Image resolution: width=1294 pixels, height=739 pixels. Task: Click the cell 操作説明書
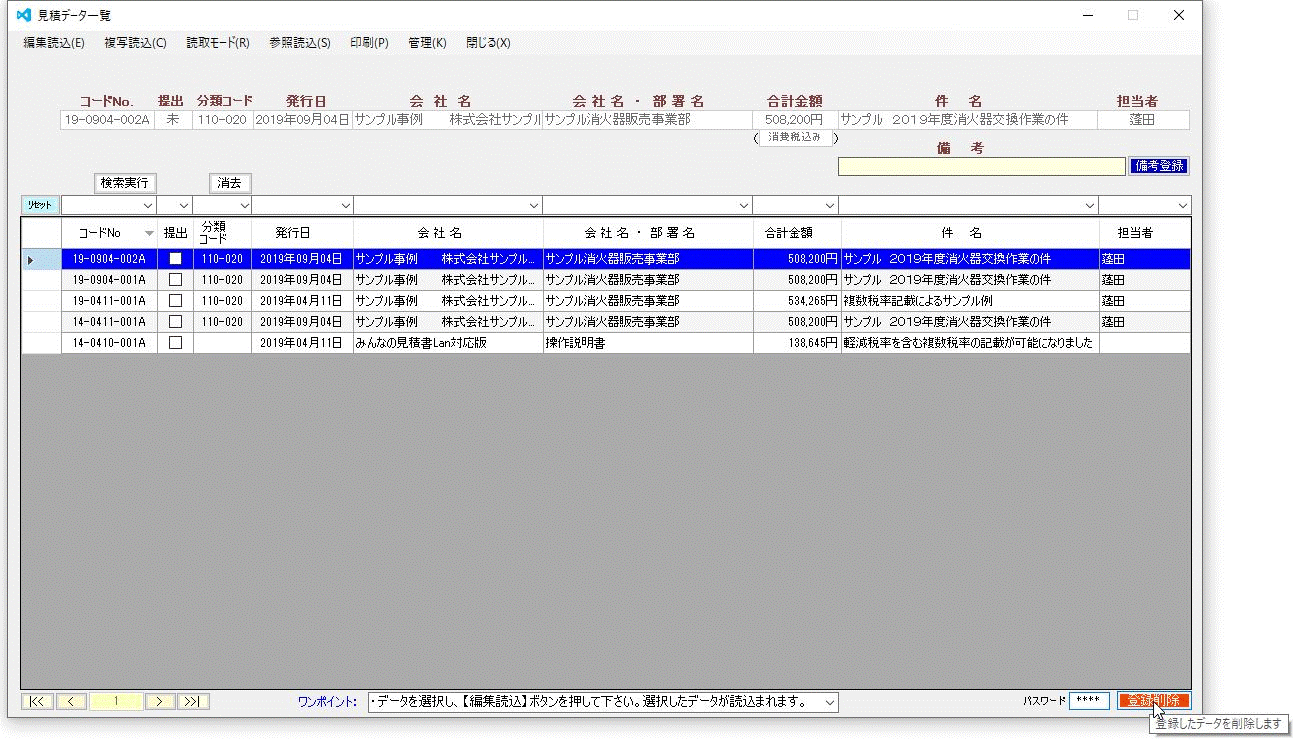tap(648, 343)
